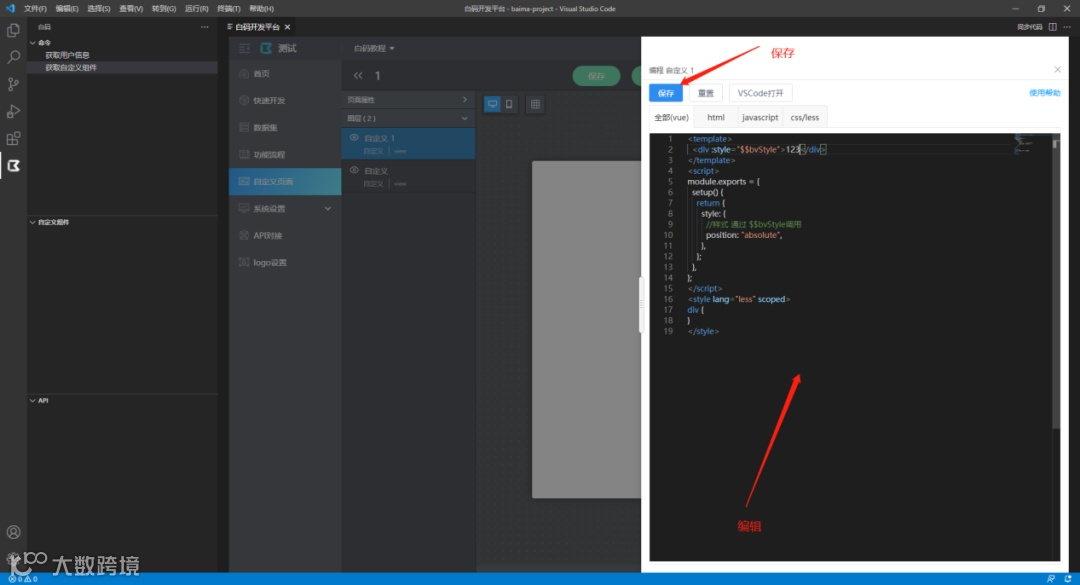
Task: Toggle visibility of second 自定义 layer
Action: (x=354, y=170)
